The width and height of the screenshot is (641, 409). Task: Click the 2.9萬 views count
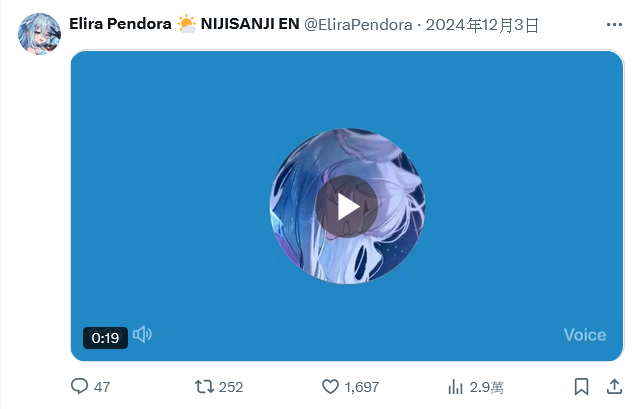pyautogui.click(x=486, y=387)
